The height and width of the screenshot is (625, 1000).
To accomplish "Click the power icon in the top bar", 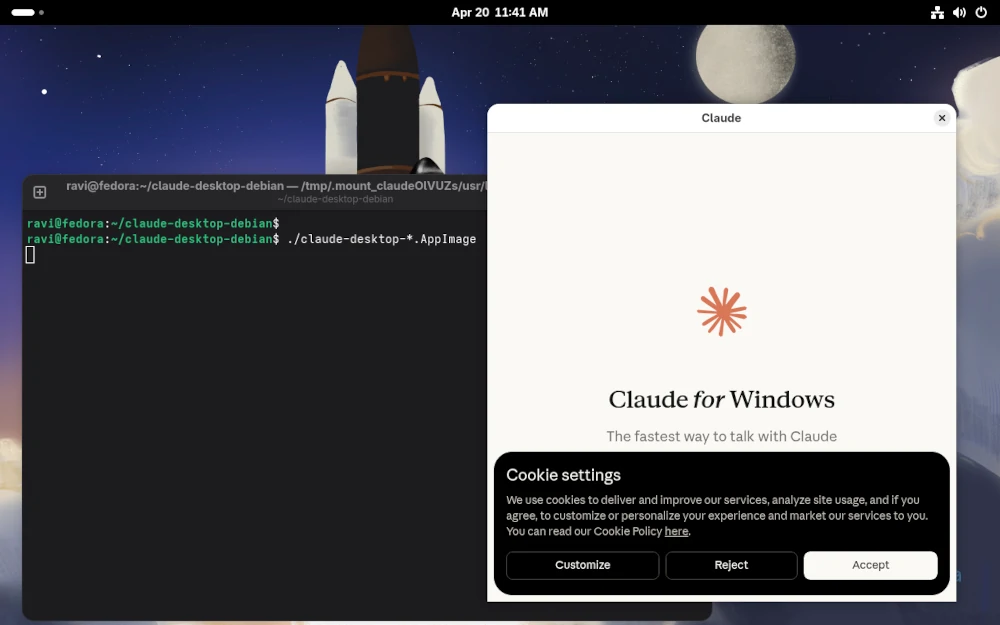I will [x=981, y=12].
